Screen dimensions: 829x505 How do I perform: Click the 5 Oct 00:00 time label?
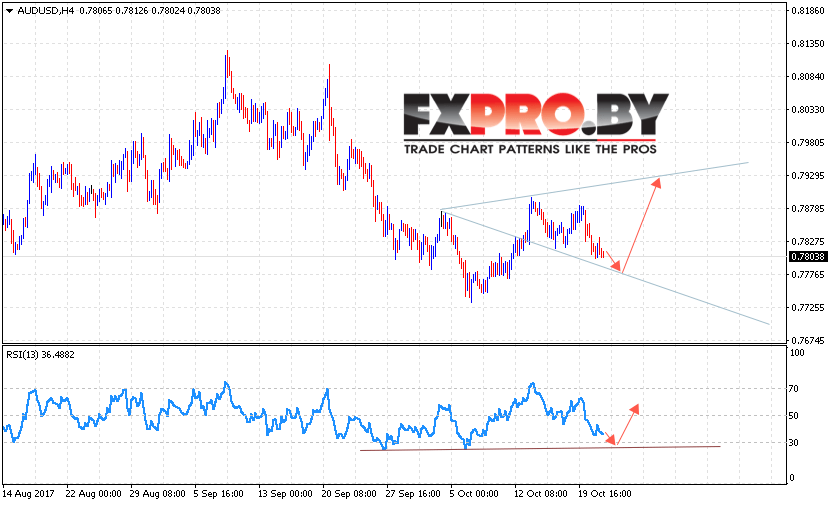[x=474, y=494]
